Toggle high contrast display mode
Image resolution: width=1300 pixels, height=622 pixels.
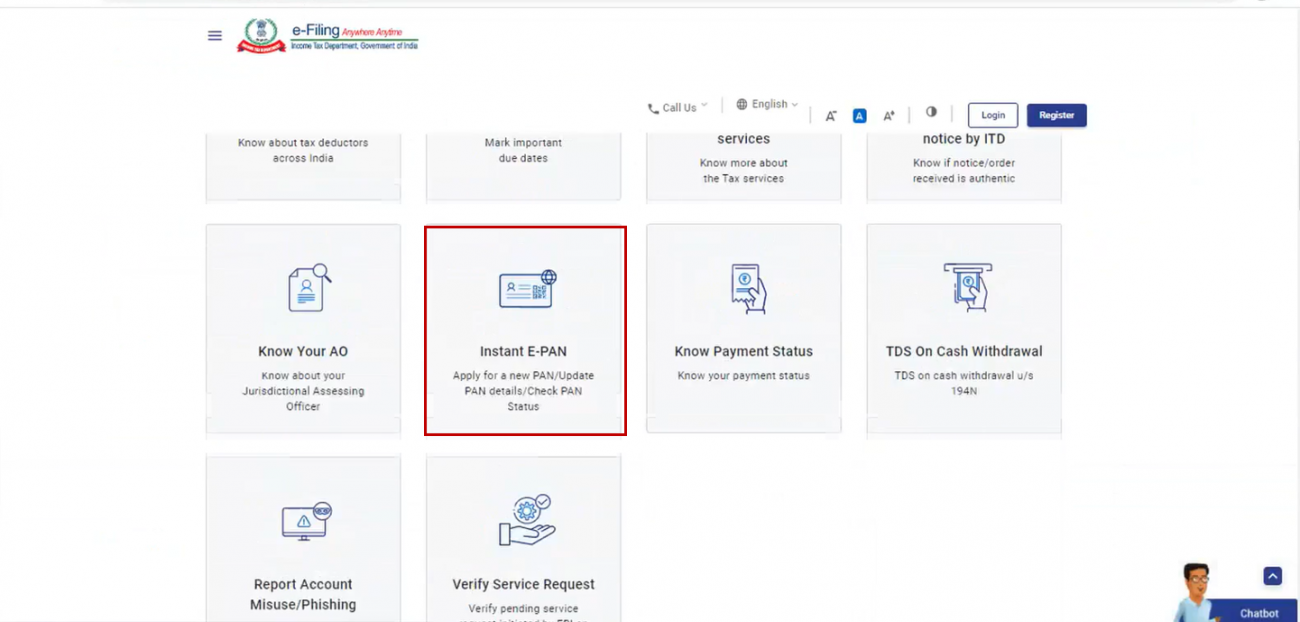pyautogui.click(x=931, y=115)
